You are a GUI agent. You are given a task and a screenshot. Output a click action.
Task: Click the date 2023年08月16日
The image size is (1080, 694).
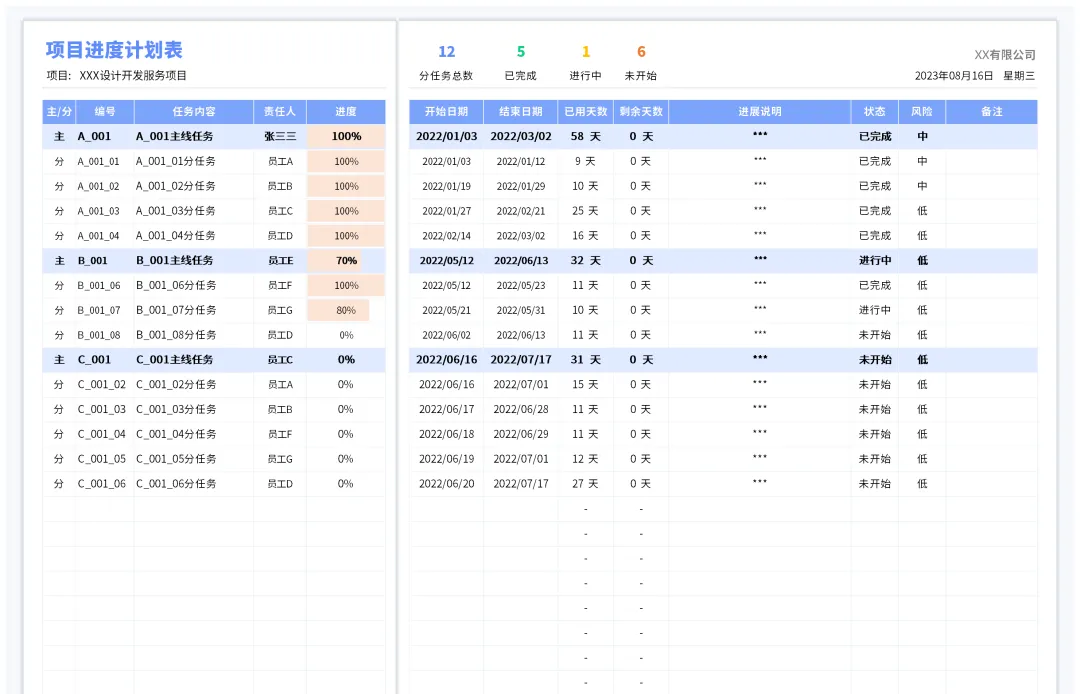tap(954, 76)
